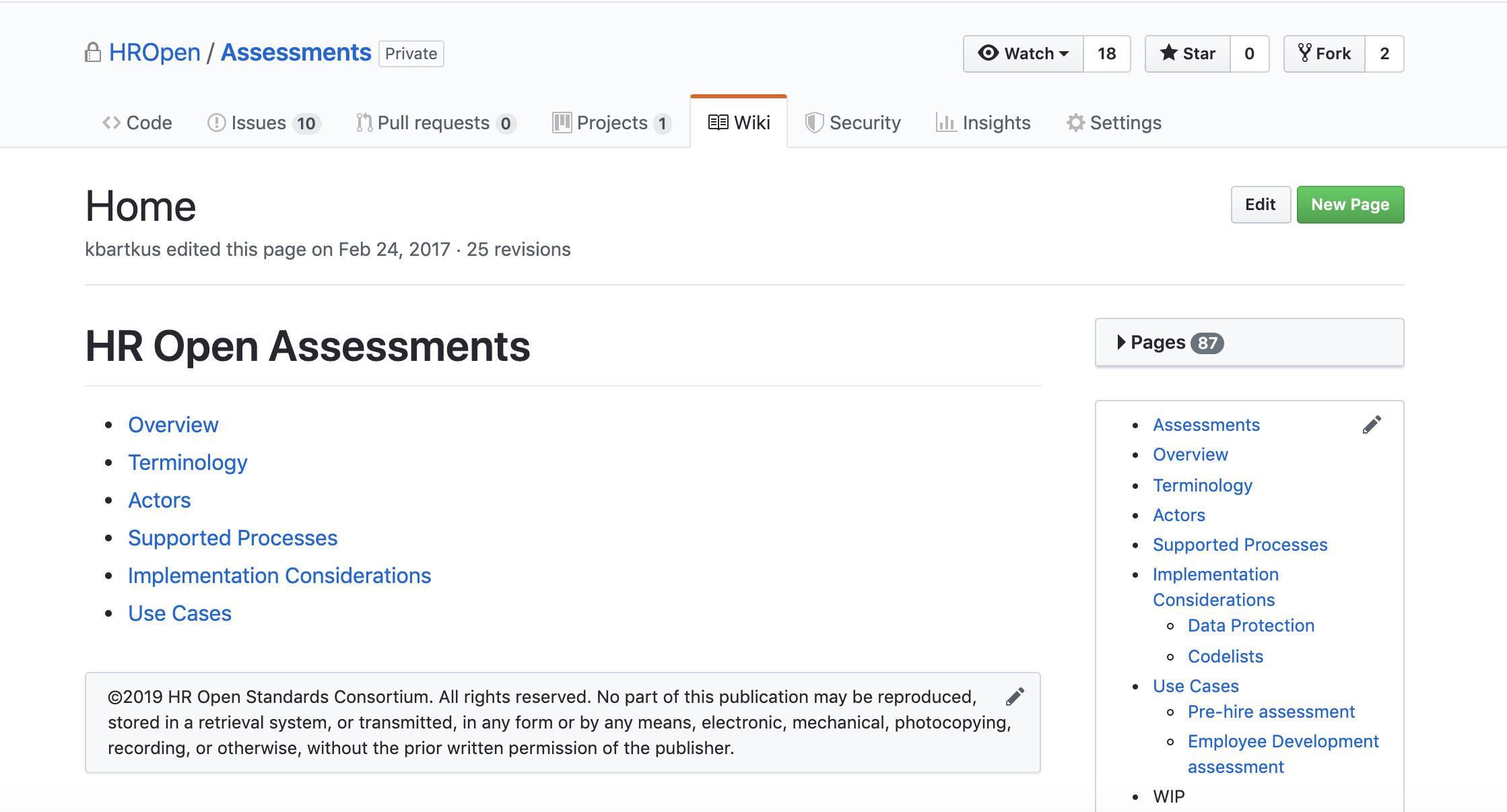Create a wiki page with New Page
This screenshot has width=1507, height=812.
(1350, 205)
